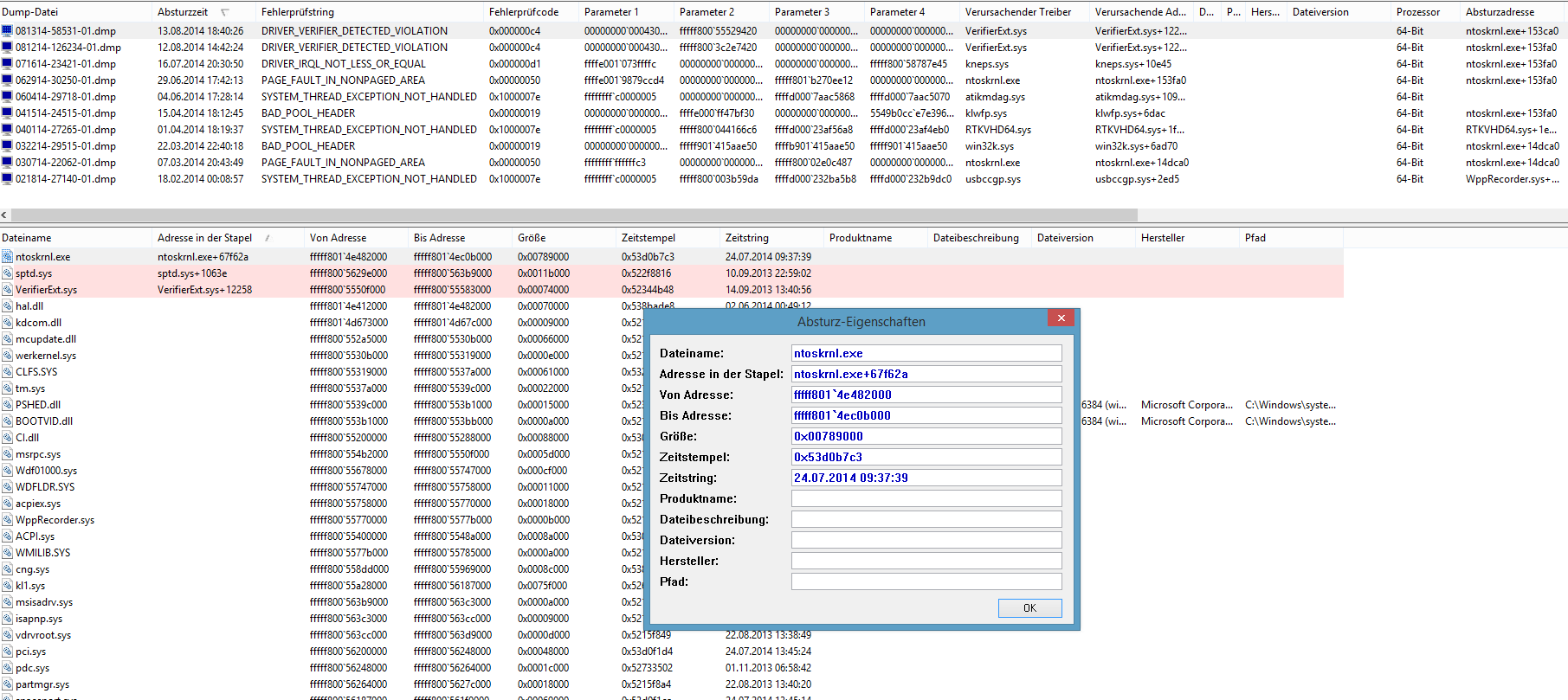Click OK in Absturz-Eigenschaften dialog
Screen dimensions: 1568x700
1029,608
